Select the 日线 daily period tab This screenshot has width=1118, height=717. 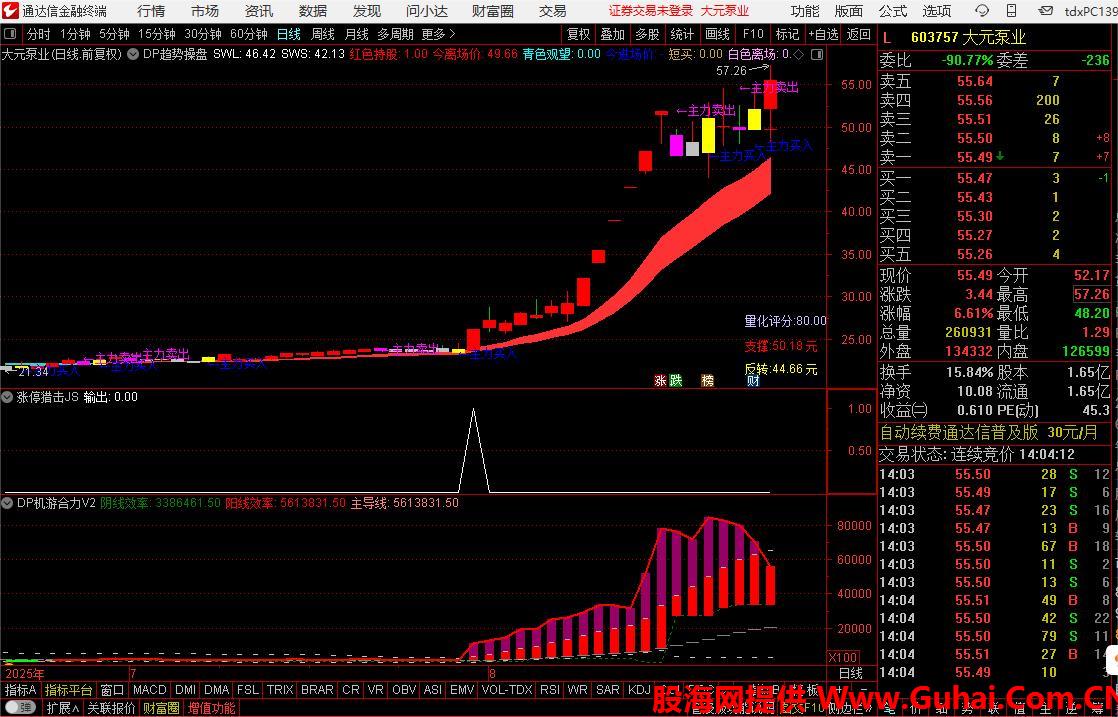289,33
